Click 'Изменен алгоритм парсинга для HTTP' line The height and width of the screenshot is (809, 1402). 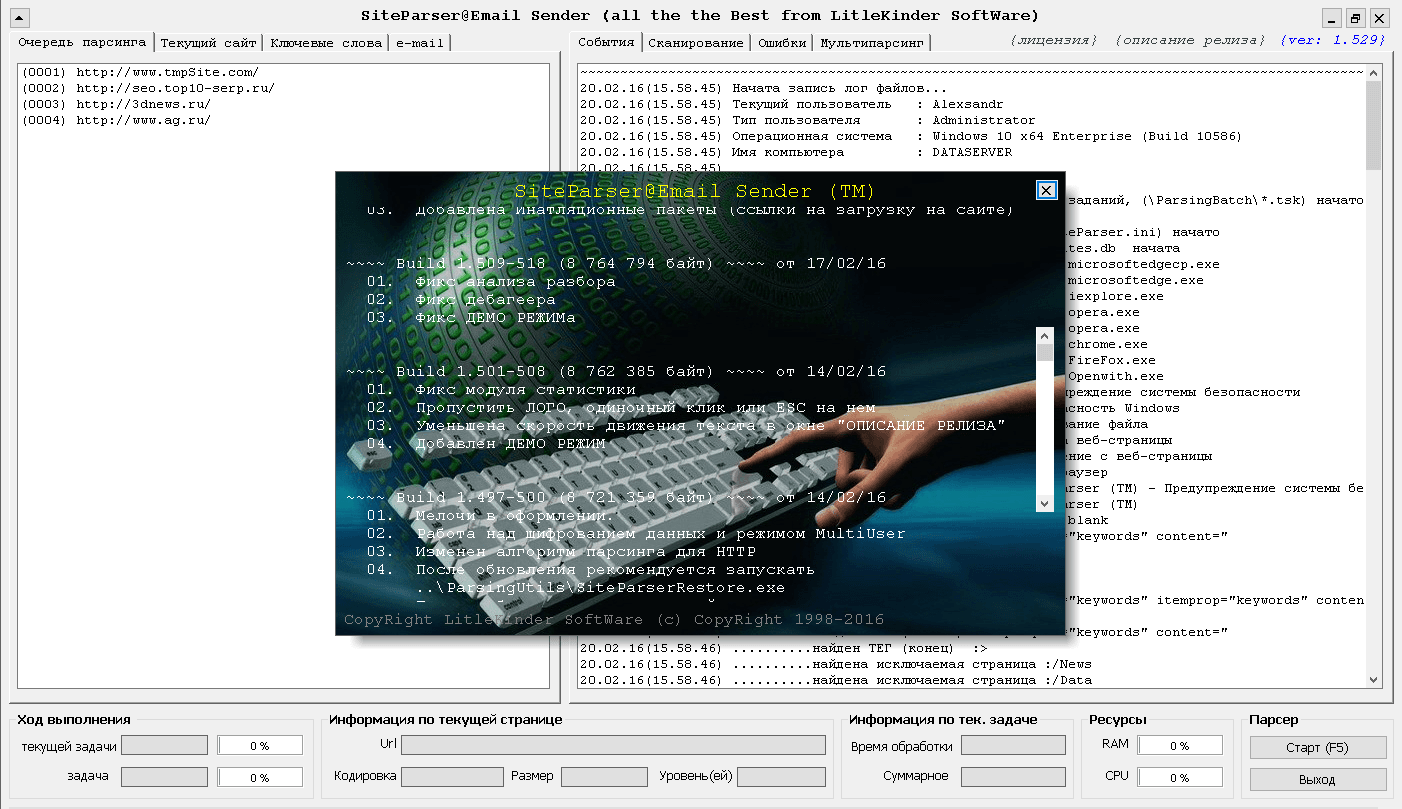point(585,551)
